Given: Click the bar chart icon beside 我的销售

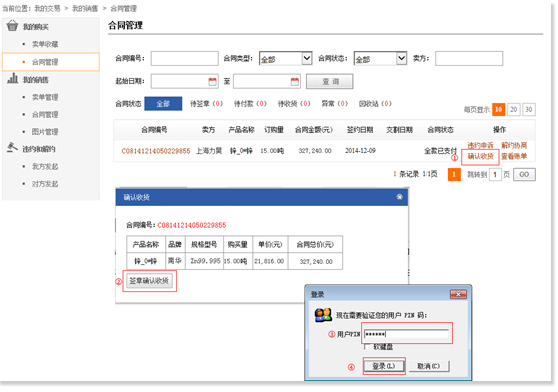Looking at the screenshot, I should pos(12,78).
